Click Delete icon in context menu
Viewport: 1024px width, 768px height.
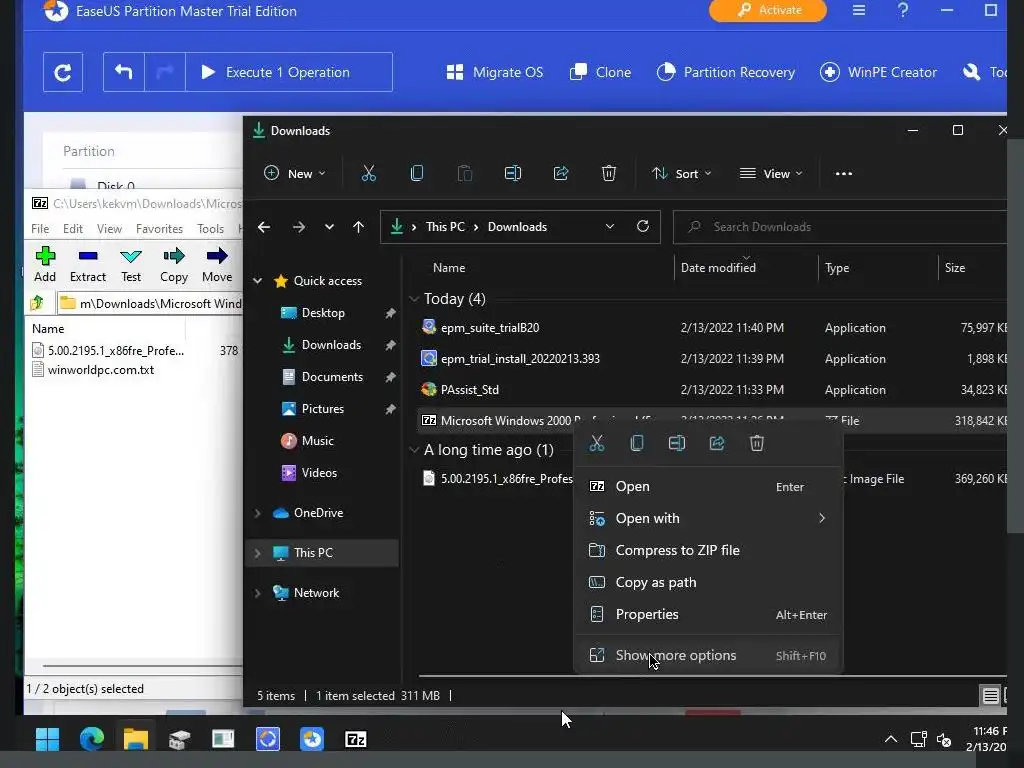click(757, 443)
